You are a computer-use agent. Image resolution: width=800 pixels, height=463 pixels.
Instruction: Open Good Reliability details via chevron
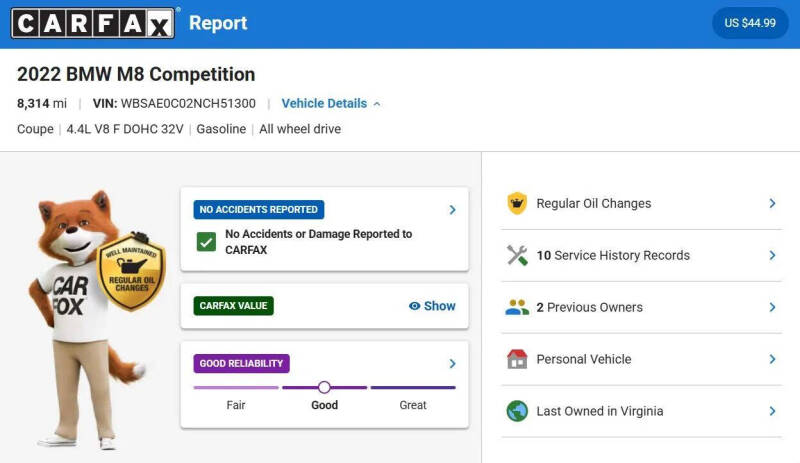click(x=452, y=363)
